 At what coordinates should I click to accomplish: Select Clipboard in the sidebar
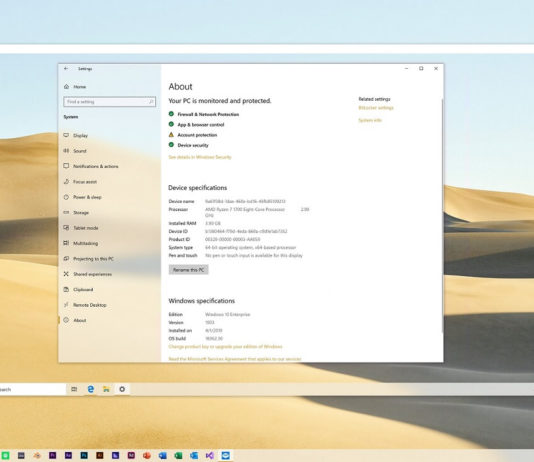coord(78,289)
